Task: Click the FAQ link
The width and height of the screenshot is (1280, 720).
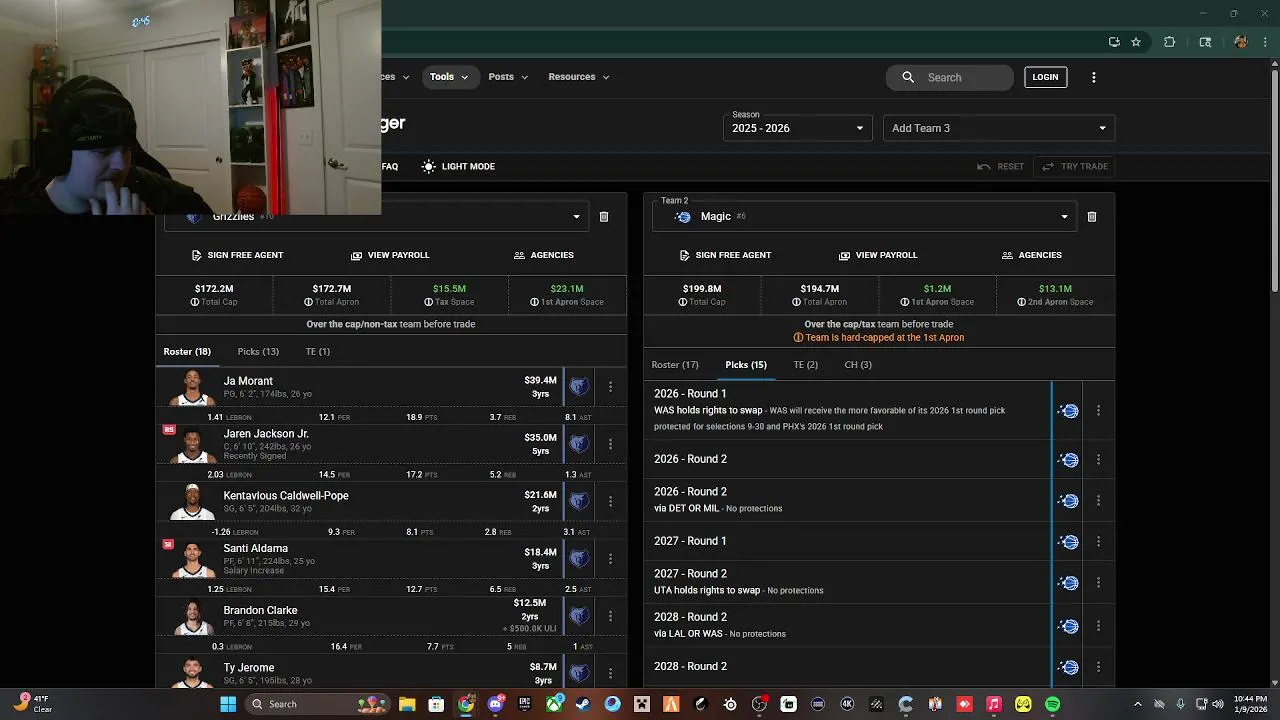Action: (390, 166)
